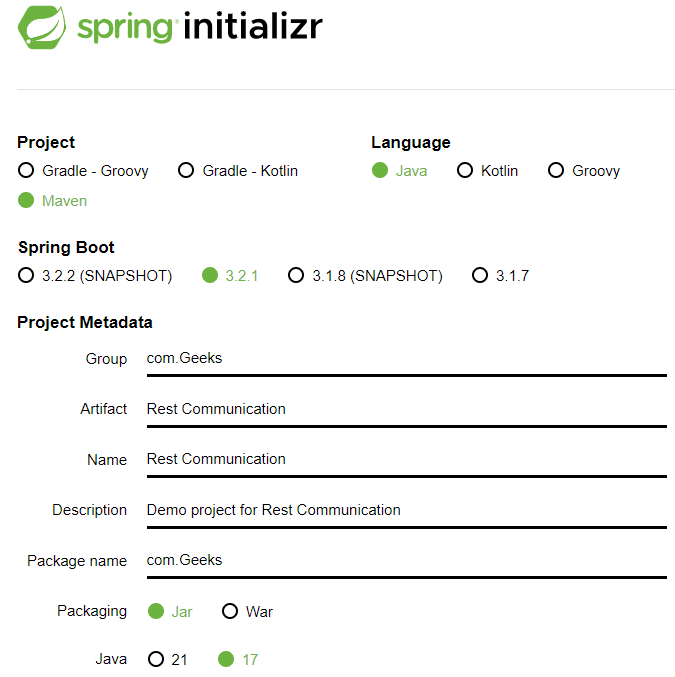This screenshot has width=675, height=677.
Task: Choose War packaging option
Action: point(230,611)
